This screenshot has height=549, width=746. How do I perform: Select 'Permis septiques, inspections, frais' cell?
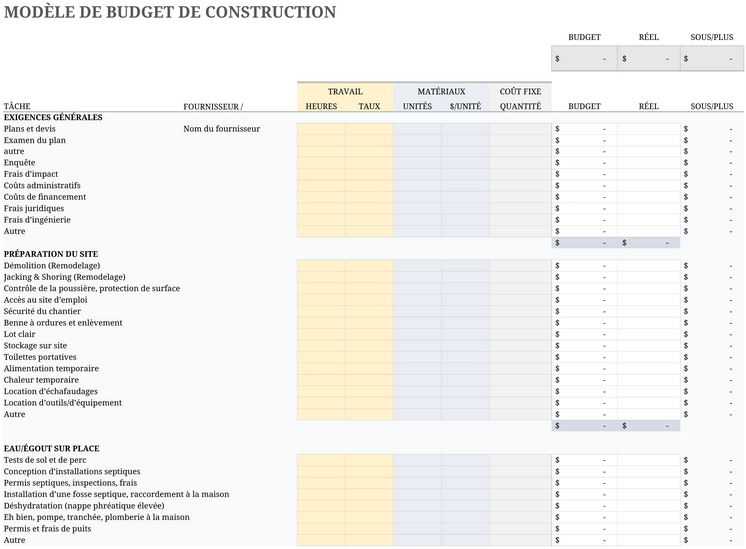click(x=70, y=483)
